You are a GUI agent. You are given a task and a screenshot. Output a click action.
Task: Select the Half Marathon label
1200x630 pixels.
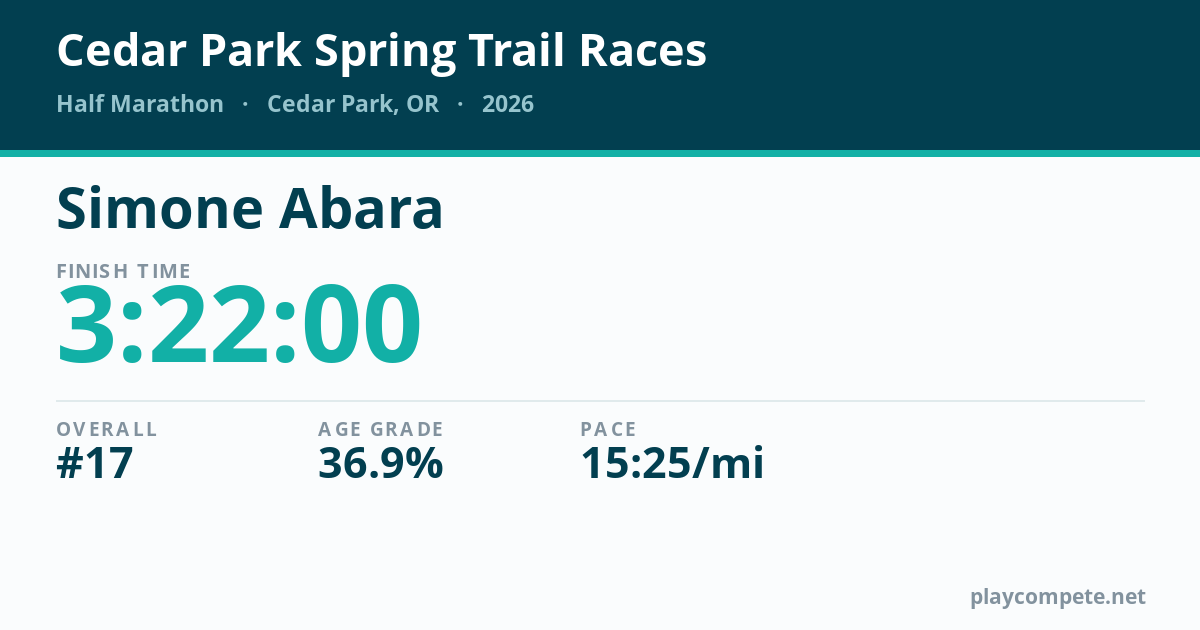140,104
